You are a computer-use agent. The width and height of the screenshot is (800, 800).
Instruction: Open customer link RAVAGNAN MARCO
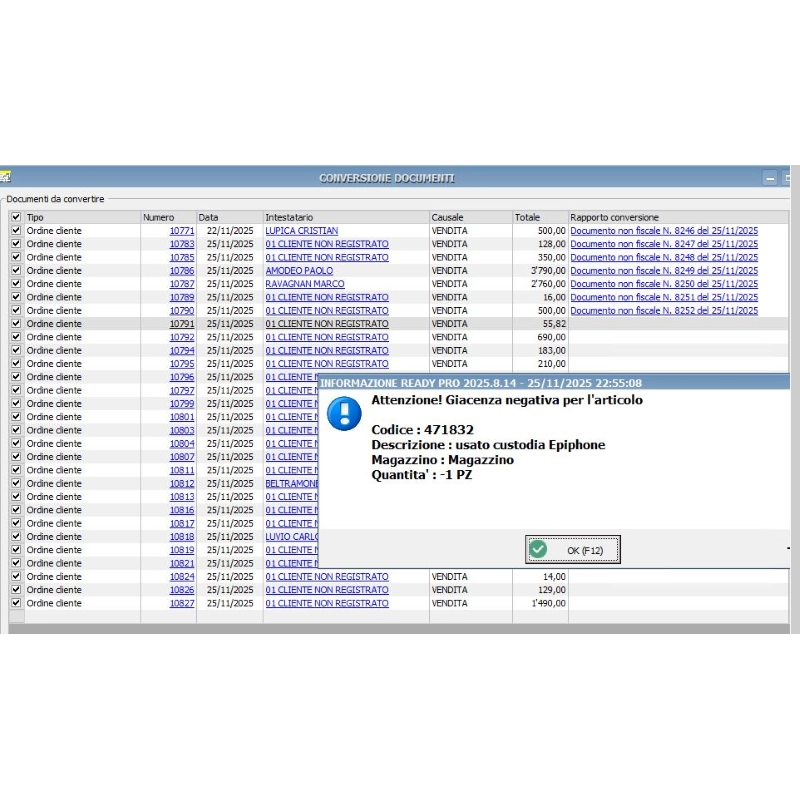pos(304,284)
